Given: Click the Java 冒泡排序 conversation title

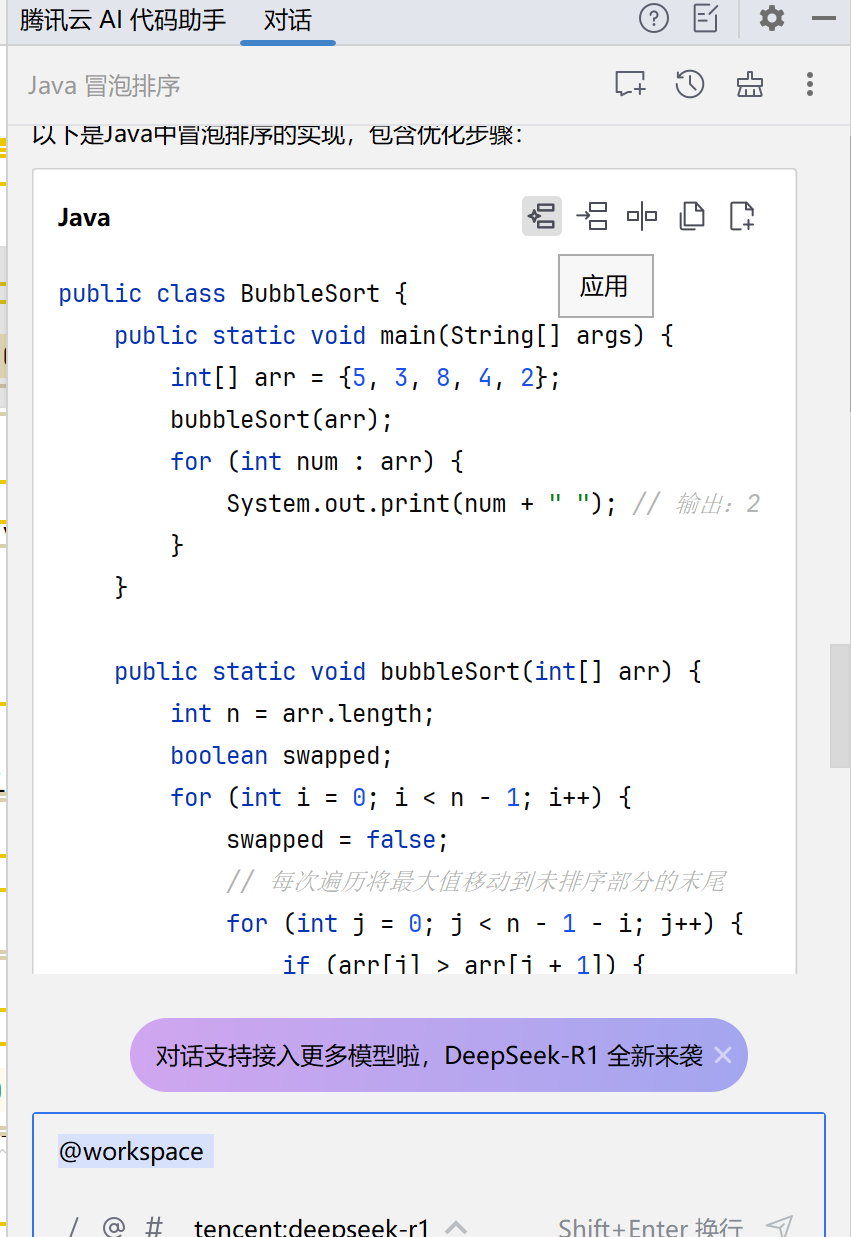Looking at the screenshot, I should (104, 85).
